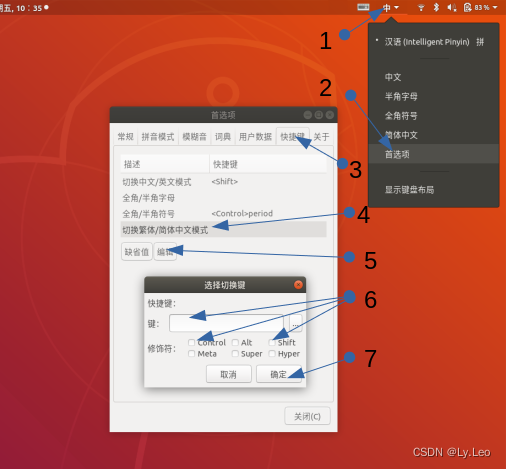Click the Wi-Fi network icon
The width and height of the screenshot is (506, 469).
421,7
